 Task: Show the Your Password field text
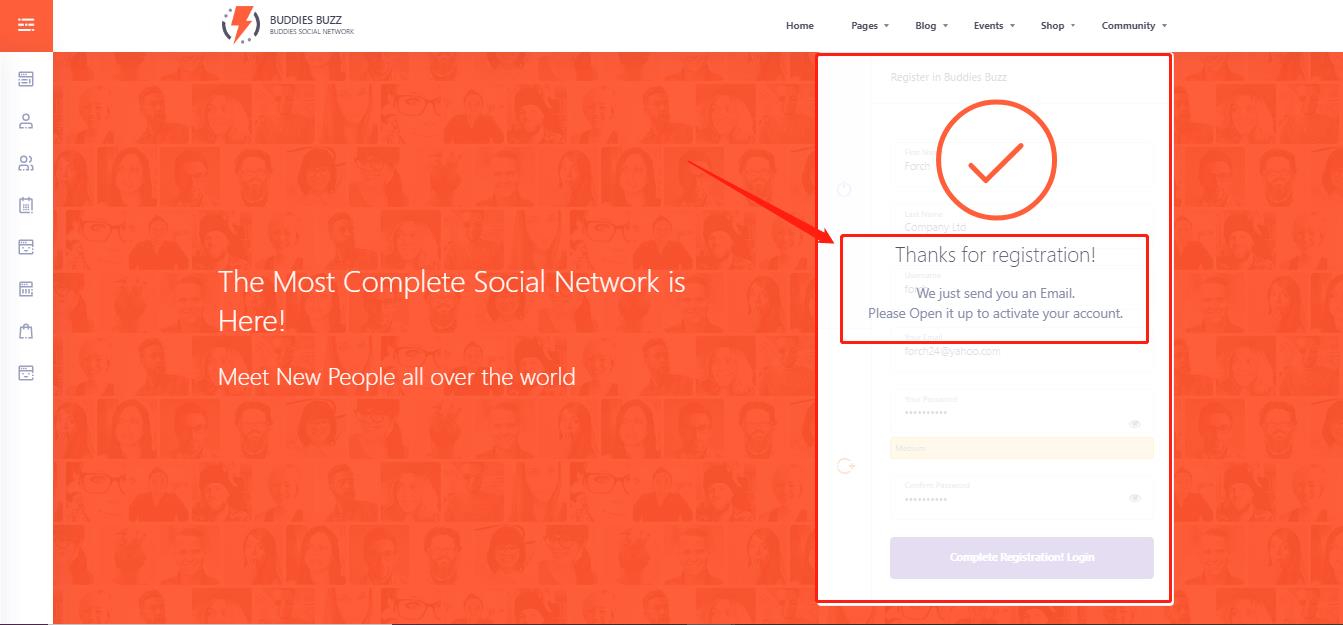tap(1134, 424)
